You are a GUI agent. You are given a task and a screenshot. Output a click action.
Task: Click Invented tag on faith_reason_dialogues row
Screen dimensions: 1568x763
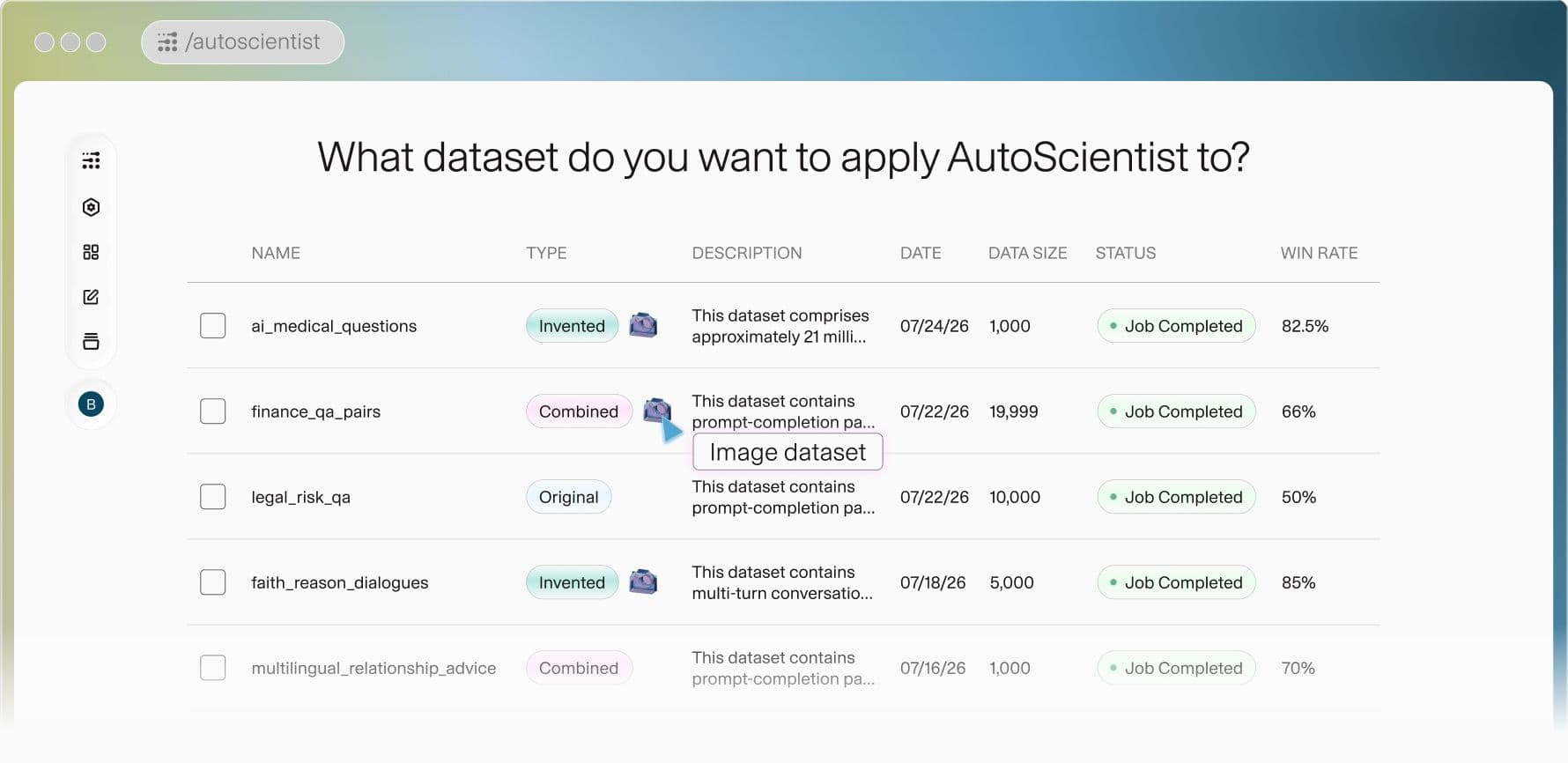(572, 582)
